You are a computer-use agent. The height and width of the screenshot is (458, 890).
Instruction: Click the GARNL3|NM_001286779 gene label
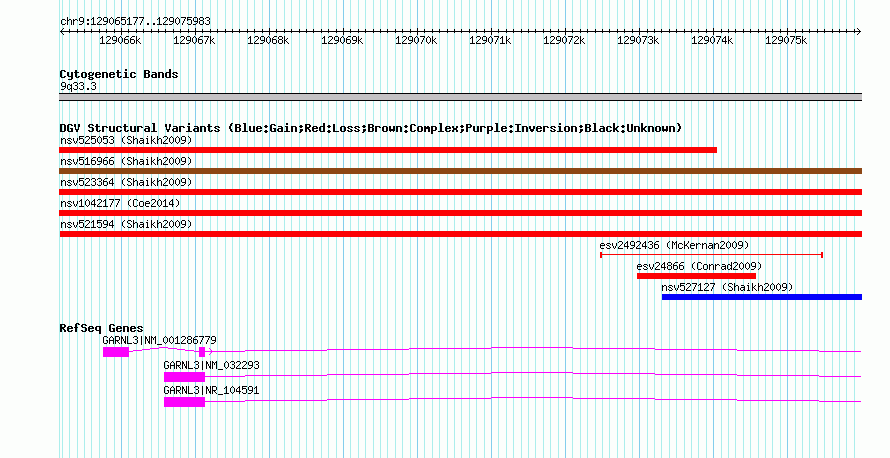[x=159, y=340]
